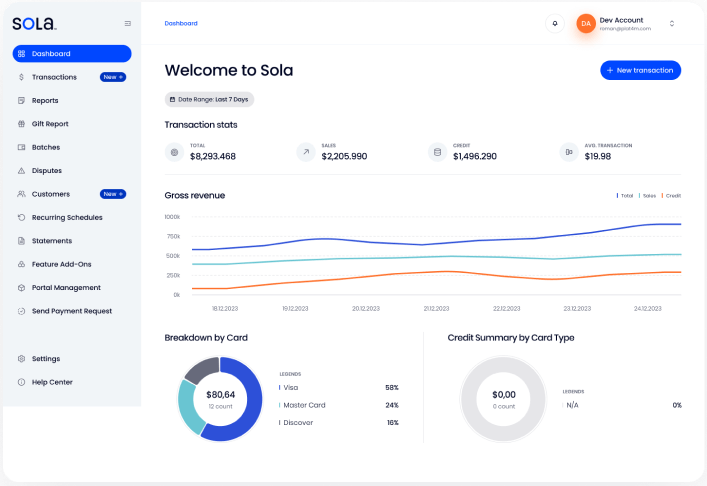The image size is (707, 486).
Task: Toggle the Credit series in chart legend
Action: pyautogui.click(x=671, y=196)
